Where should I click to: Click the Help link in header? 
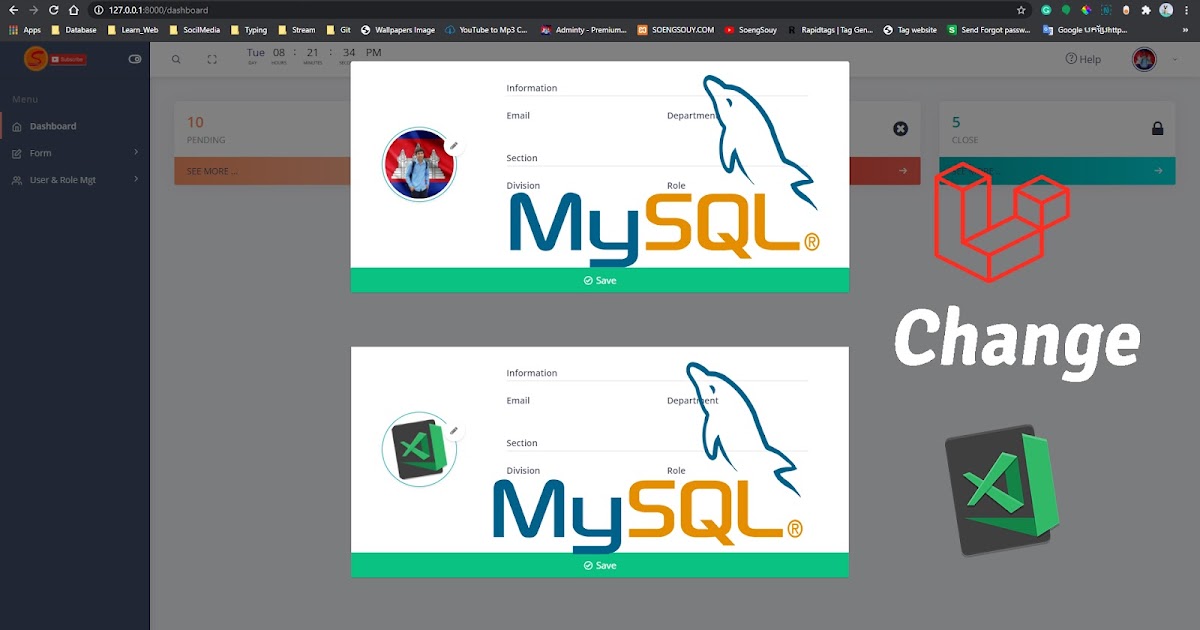[x=1083, y=59]
